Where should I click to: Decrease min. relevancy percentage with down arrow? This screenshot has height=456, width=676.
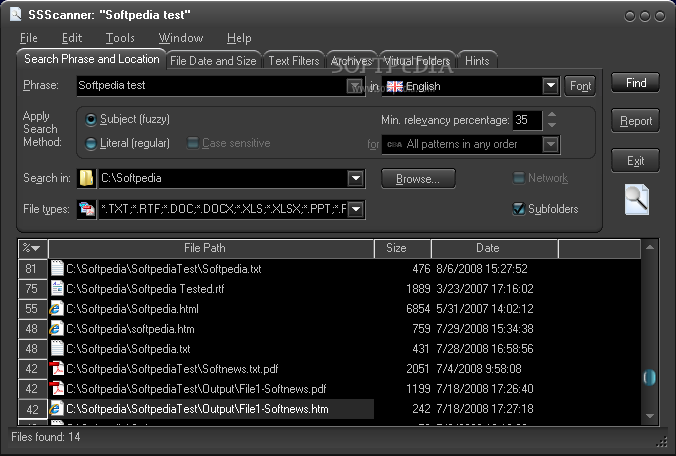tap(552, 125)
